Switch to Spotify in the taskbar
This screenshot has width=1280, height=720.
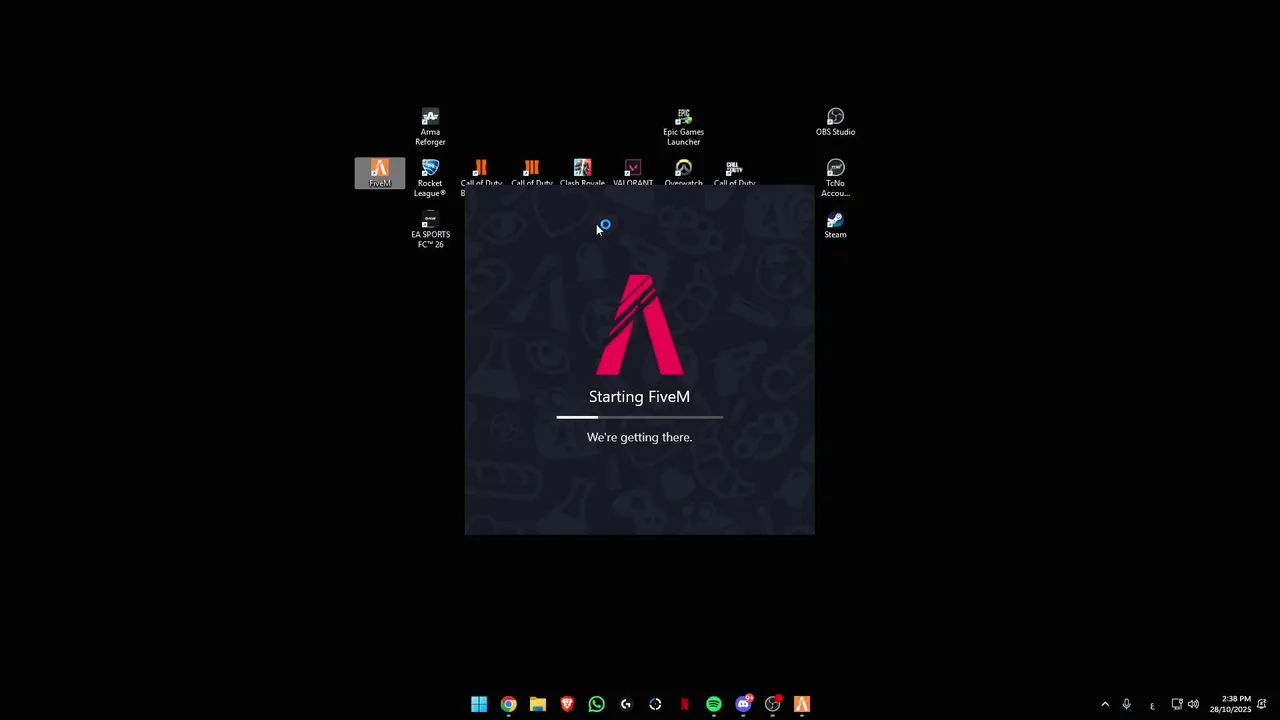pyautogui.click(x=714, y=704)
